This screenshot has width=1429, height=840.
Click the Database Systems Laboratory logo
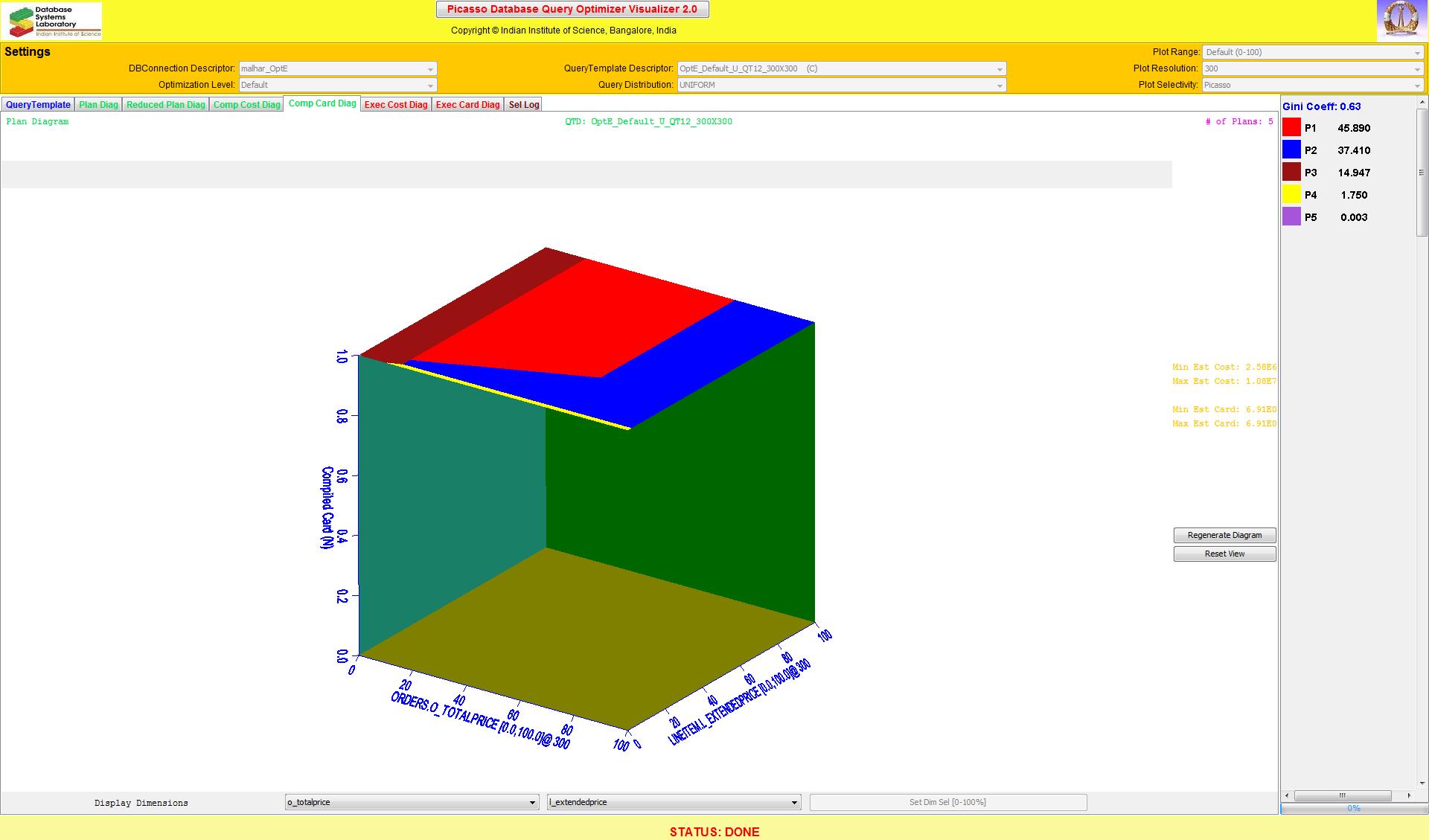(x=51, y=21)
